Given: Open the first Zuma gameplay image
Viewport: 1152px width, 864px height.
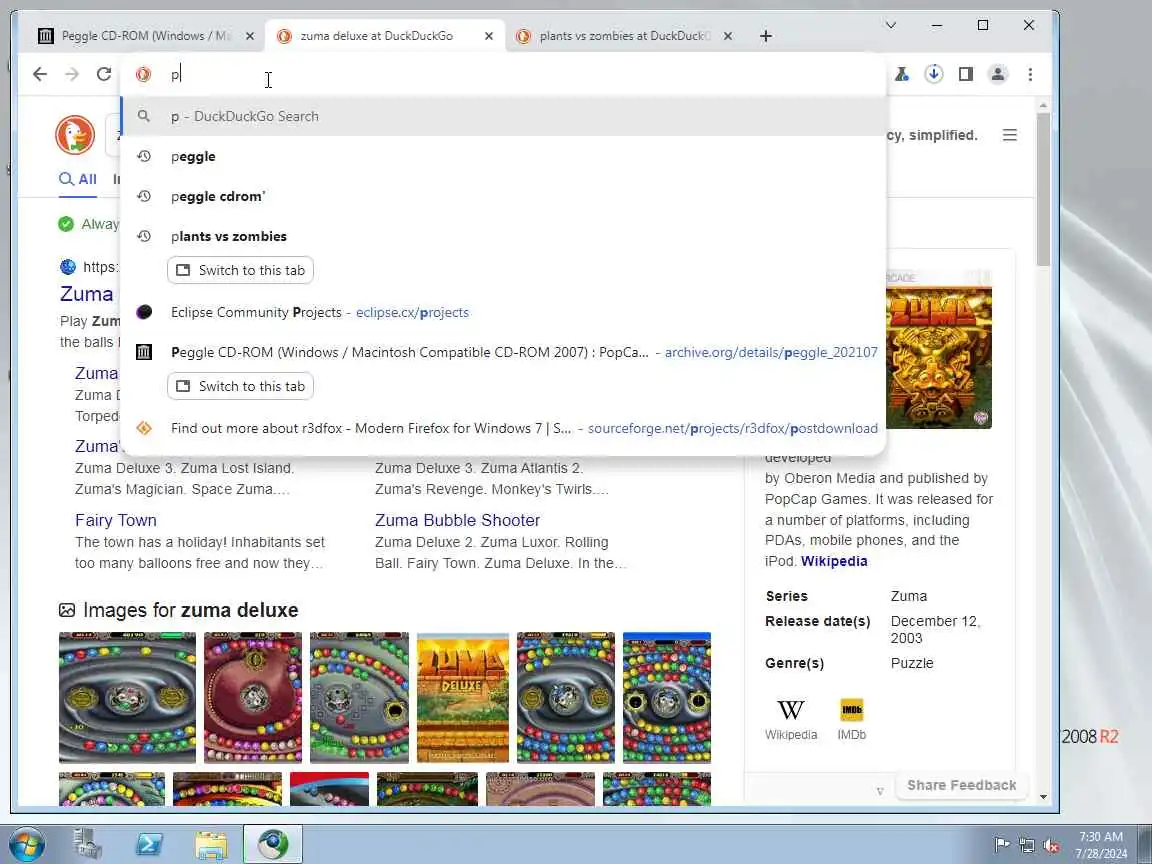Looking at the screenshot, I should [x=127, y=697].
